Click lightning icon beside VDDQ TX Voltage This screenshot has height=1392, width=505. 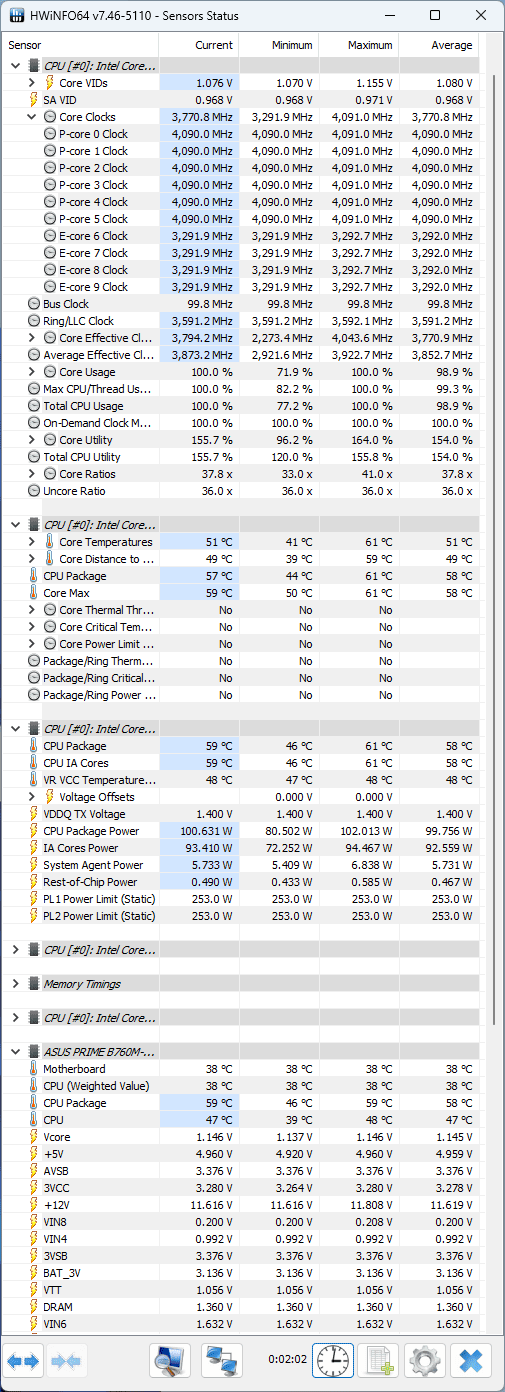[34, 814]
